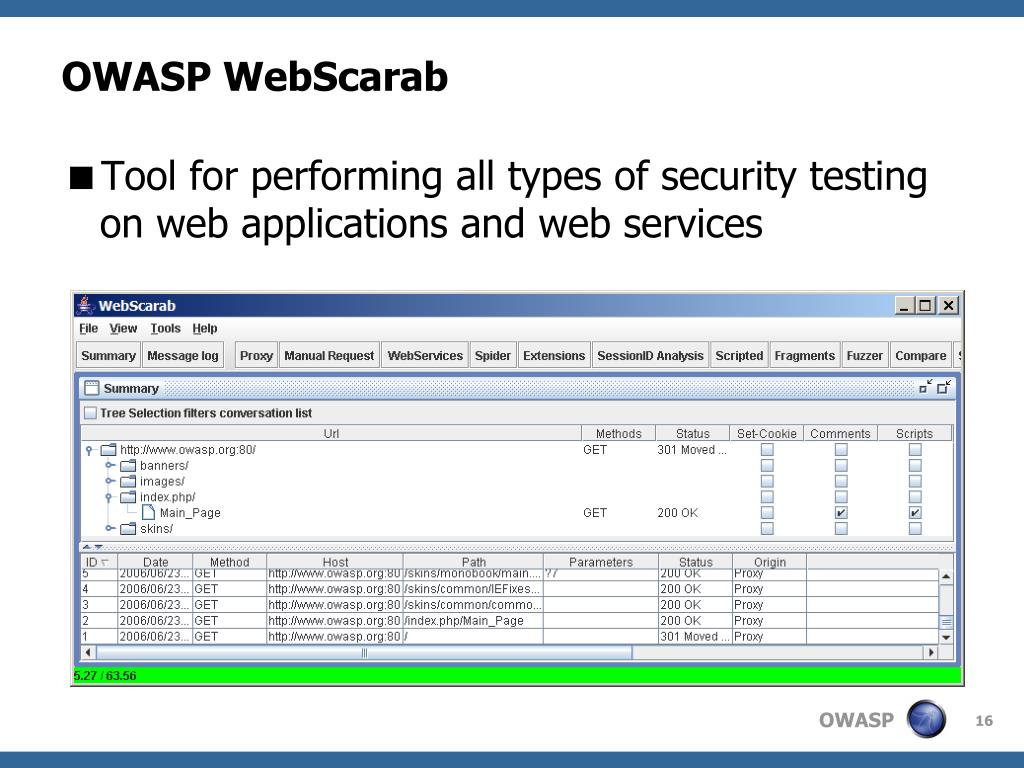1024x768 pixels.
Task: Toggle Scripts checkbox in skins/ row
Action: [x=915, y=528]
